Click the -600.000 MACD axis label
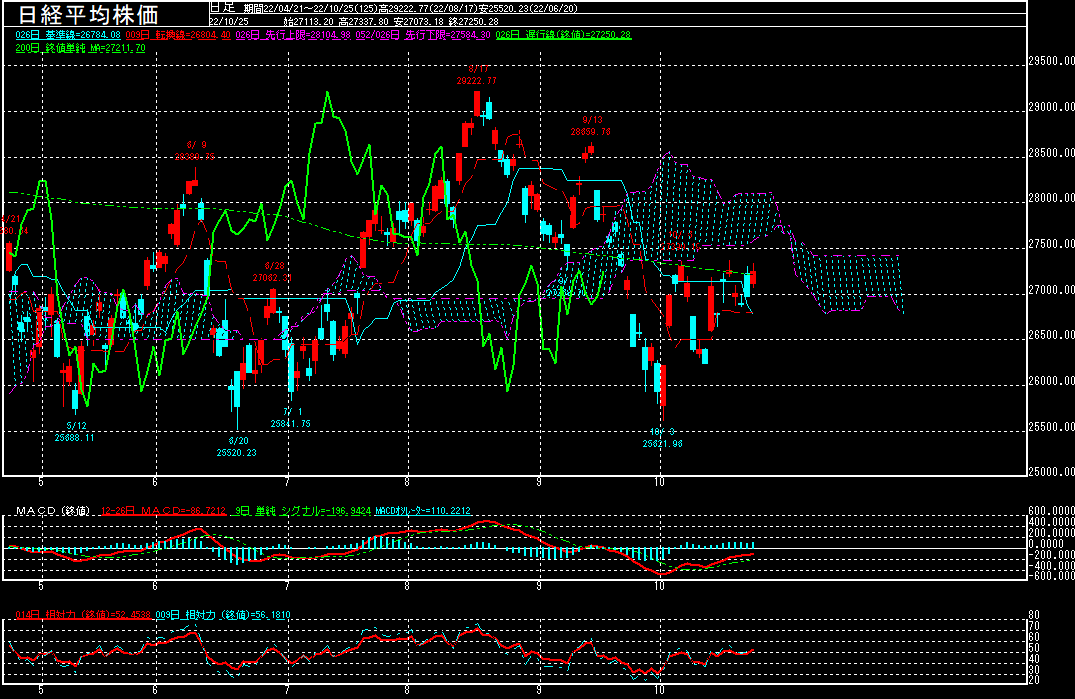 [x=1051, y=576]
